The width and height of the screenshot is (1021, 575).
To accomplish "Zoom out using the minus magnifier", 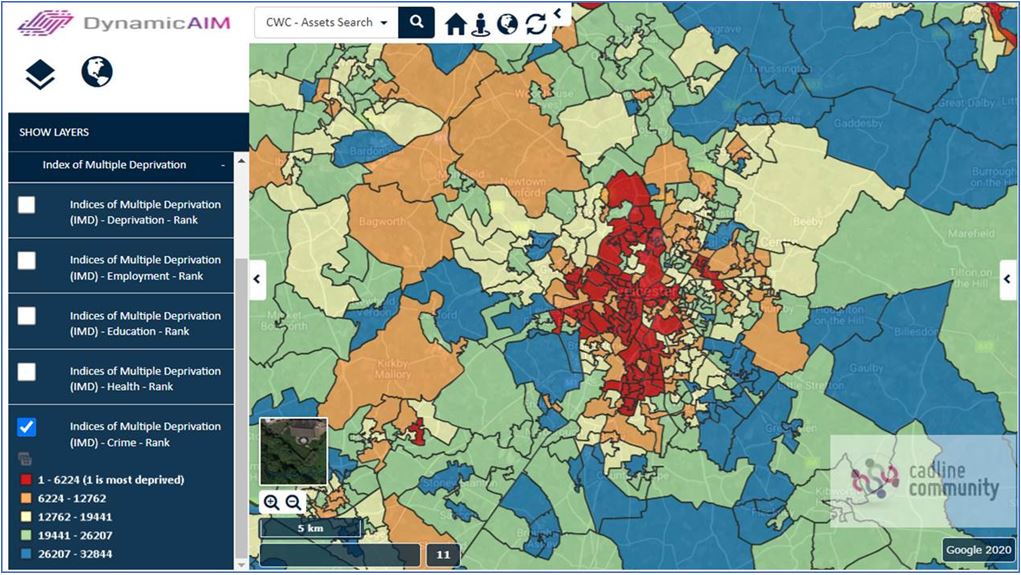I will coord(294,503).
